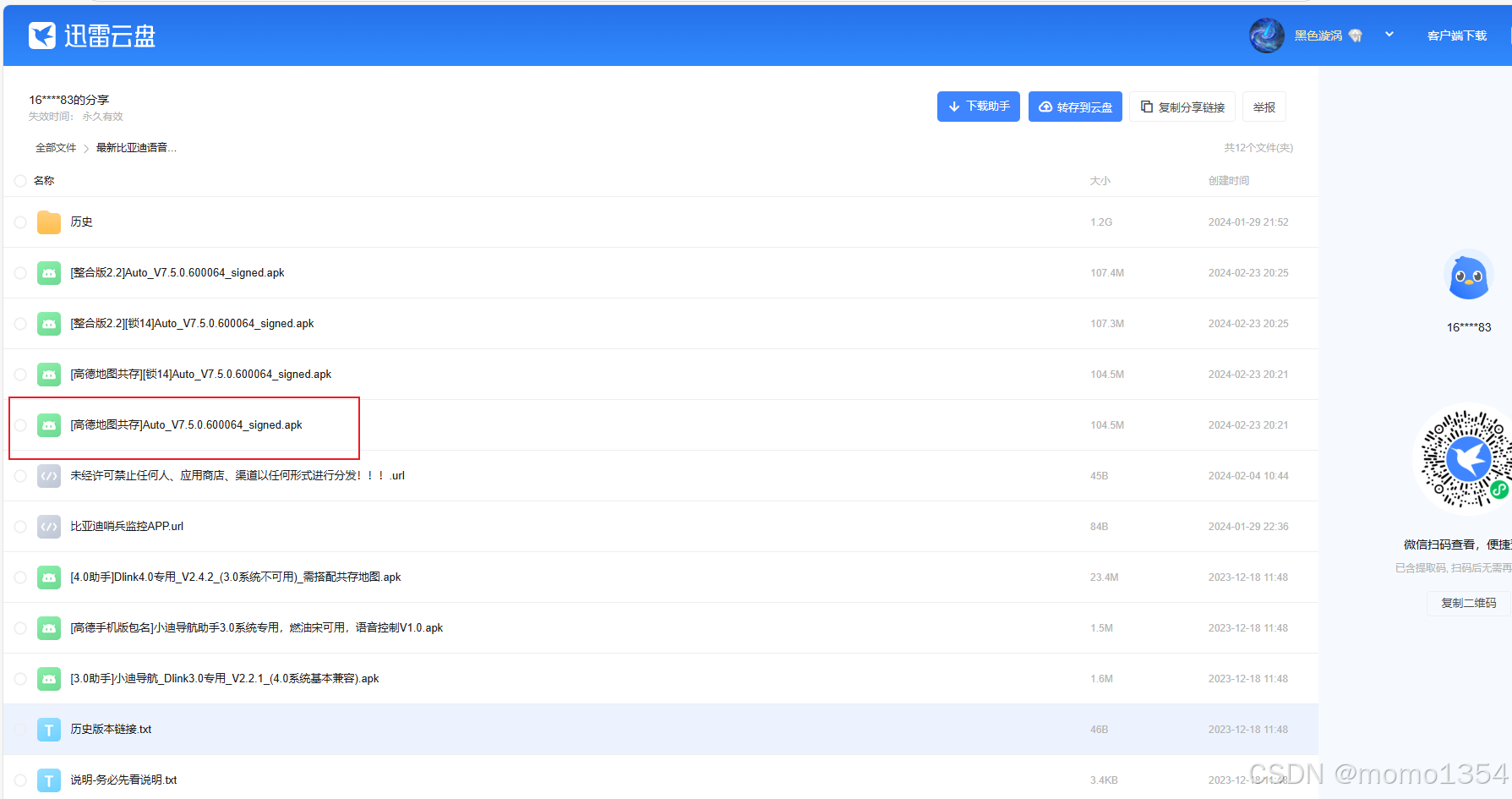Click the diamond badge beside 黑色漩涡
This screenshot has width=1512, height=799.
[1356, 36]
